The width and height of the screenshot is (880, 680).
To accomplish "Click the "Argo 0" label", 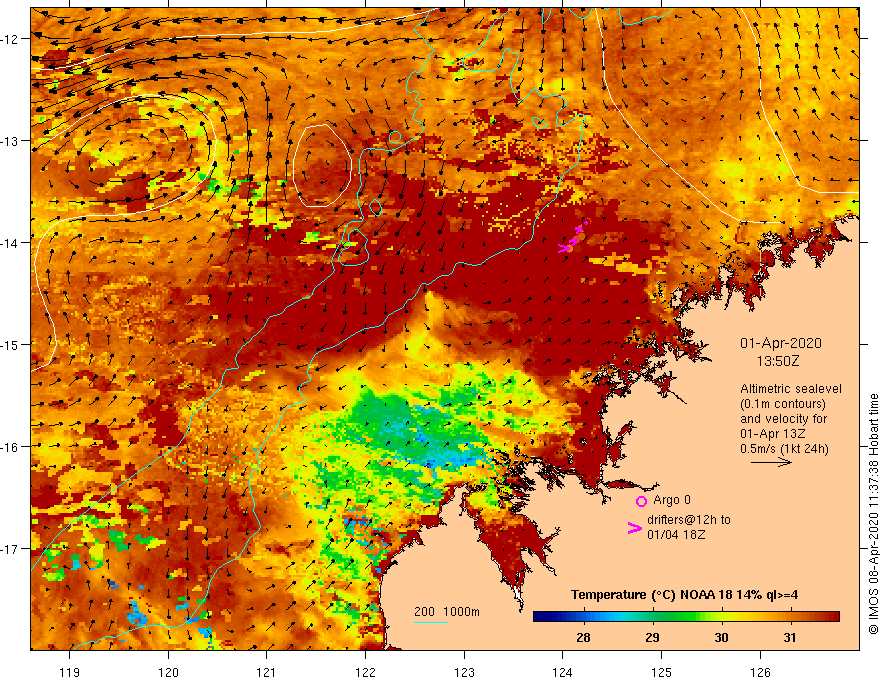I will tap(672, 500).
